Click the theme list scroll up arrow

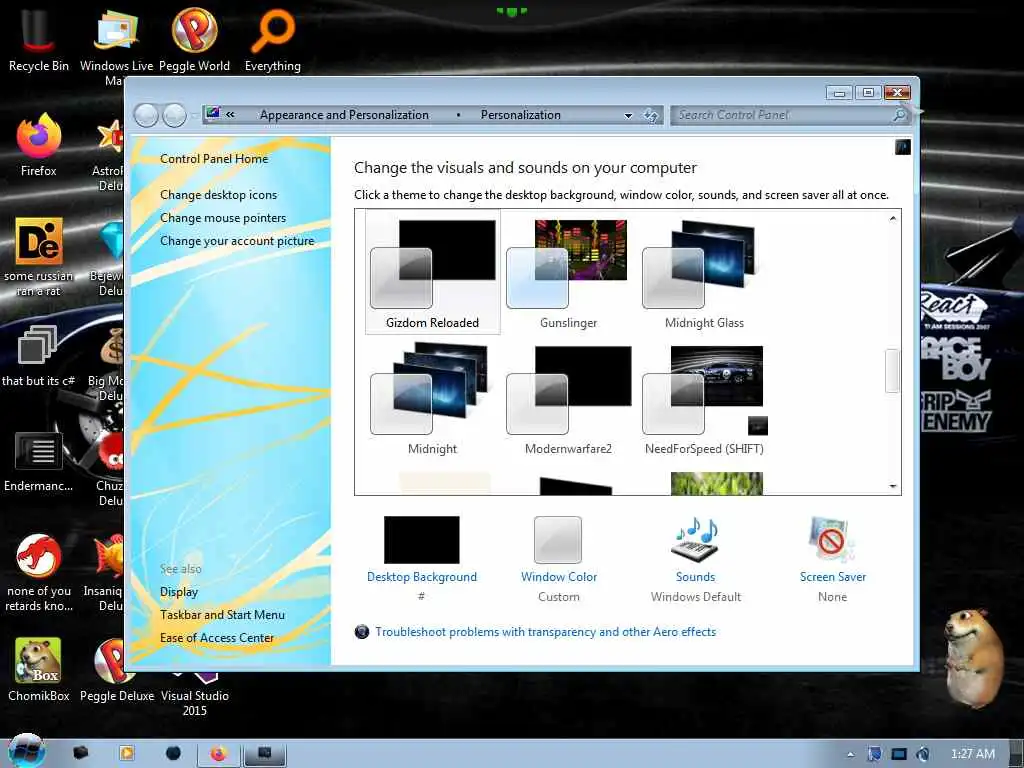click(x=892, y=219)
